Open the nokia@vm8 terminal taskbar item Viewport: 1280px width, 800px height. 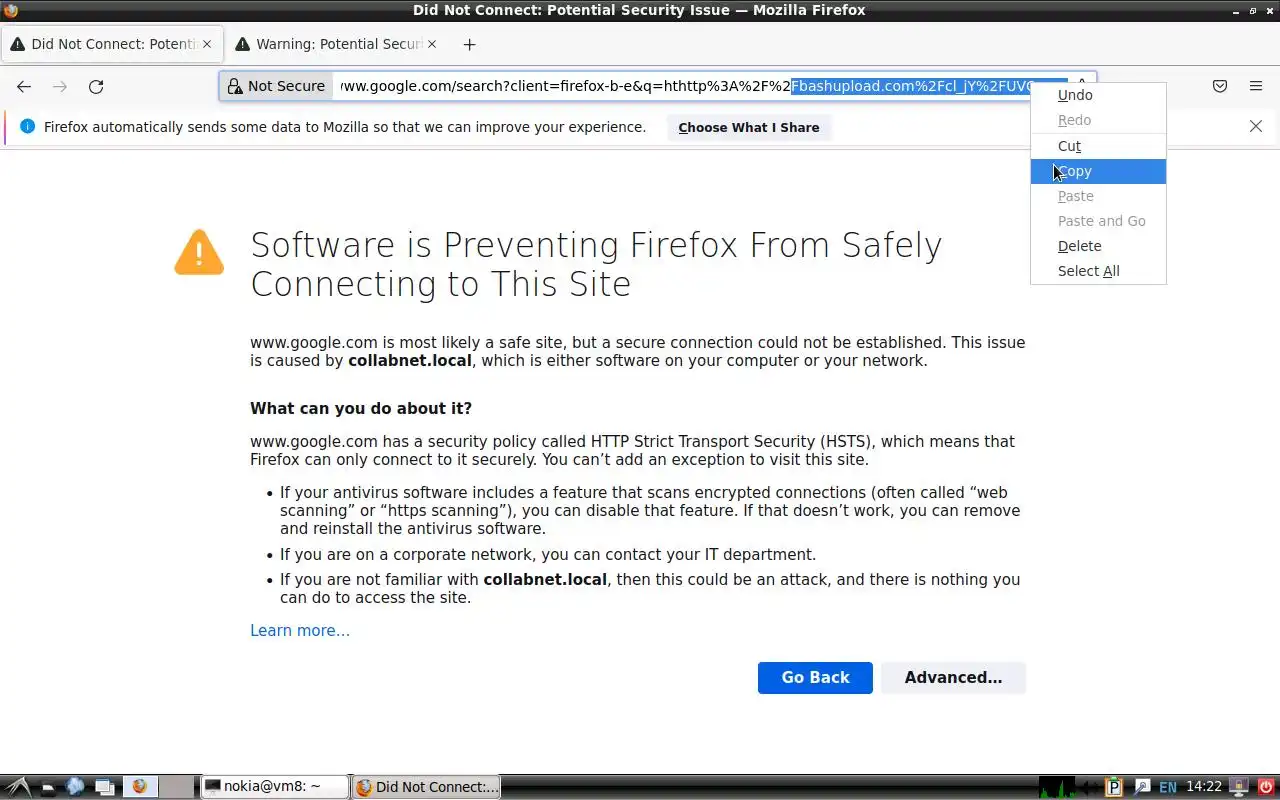click(x=274, y=787)
